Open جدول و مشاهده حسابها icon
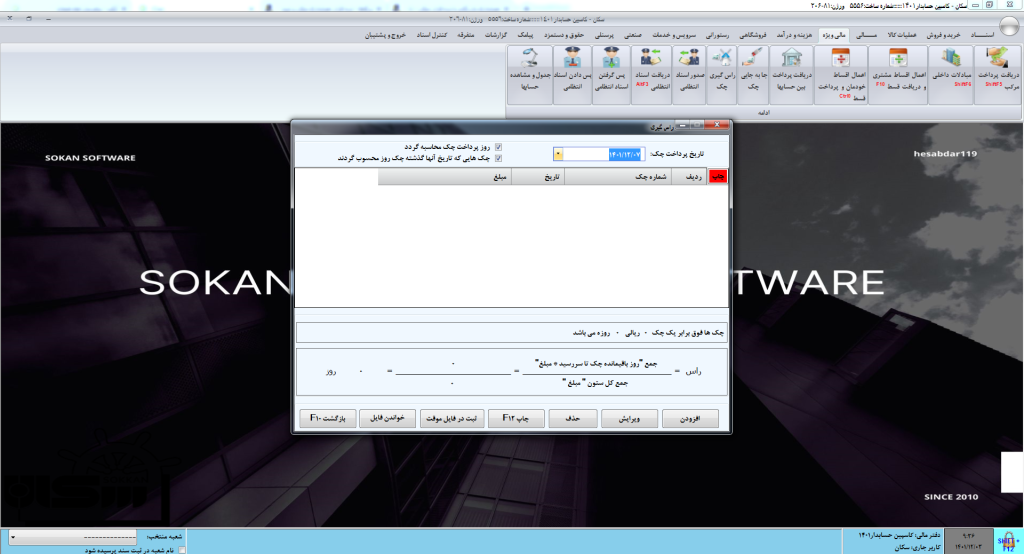Screen dimensions: 1024x554 (x=530, y=74)
